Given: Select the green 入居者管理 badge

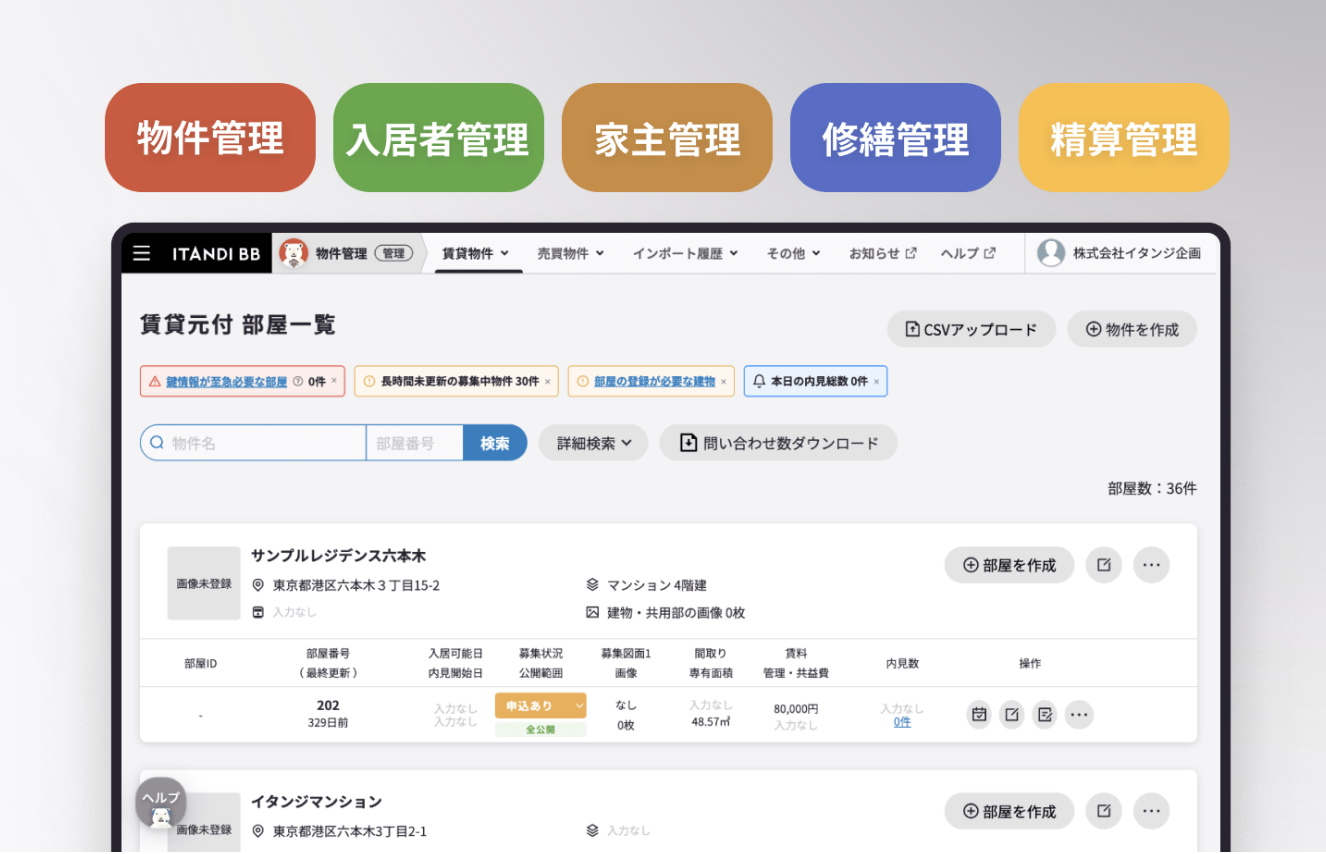Looking at the screenshot, I should pos(438,137).
